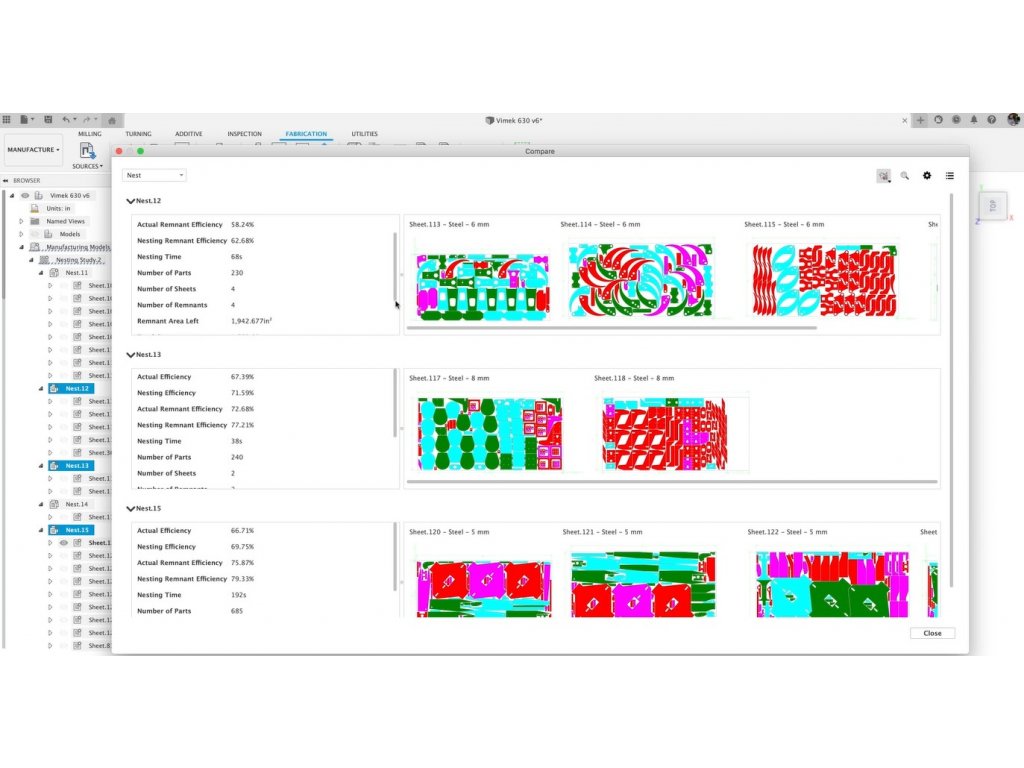
Task: Open the Sheet.115 Steel 6 mm thumbnail
Action: pyautogui.click(x=825, y=280)
